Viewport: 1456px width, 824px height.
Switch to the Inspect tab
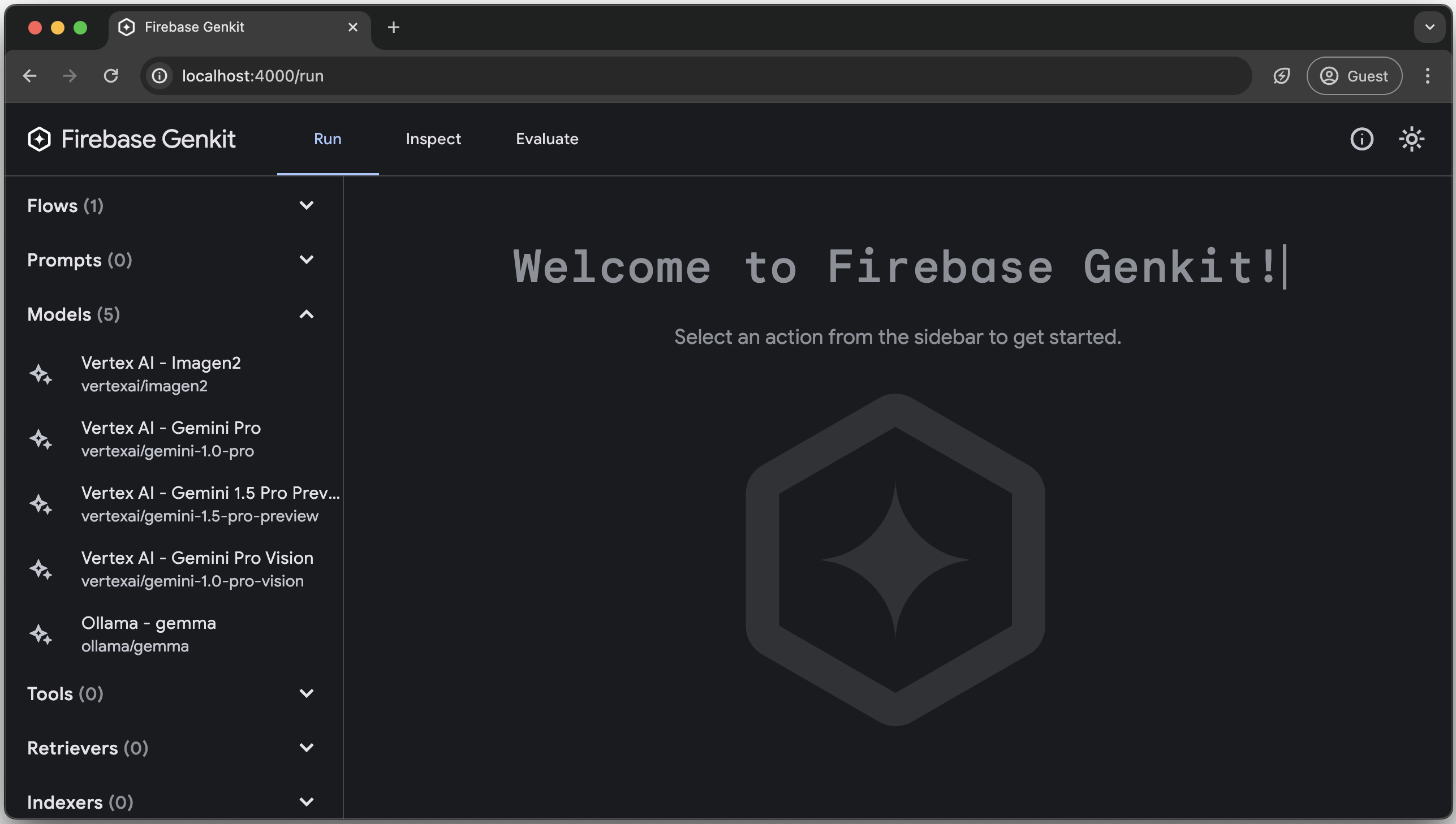click(x=433, y=139)
